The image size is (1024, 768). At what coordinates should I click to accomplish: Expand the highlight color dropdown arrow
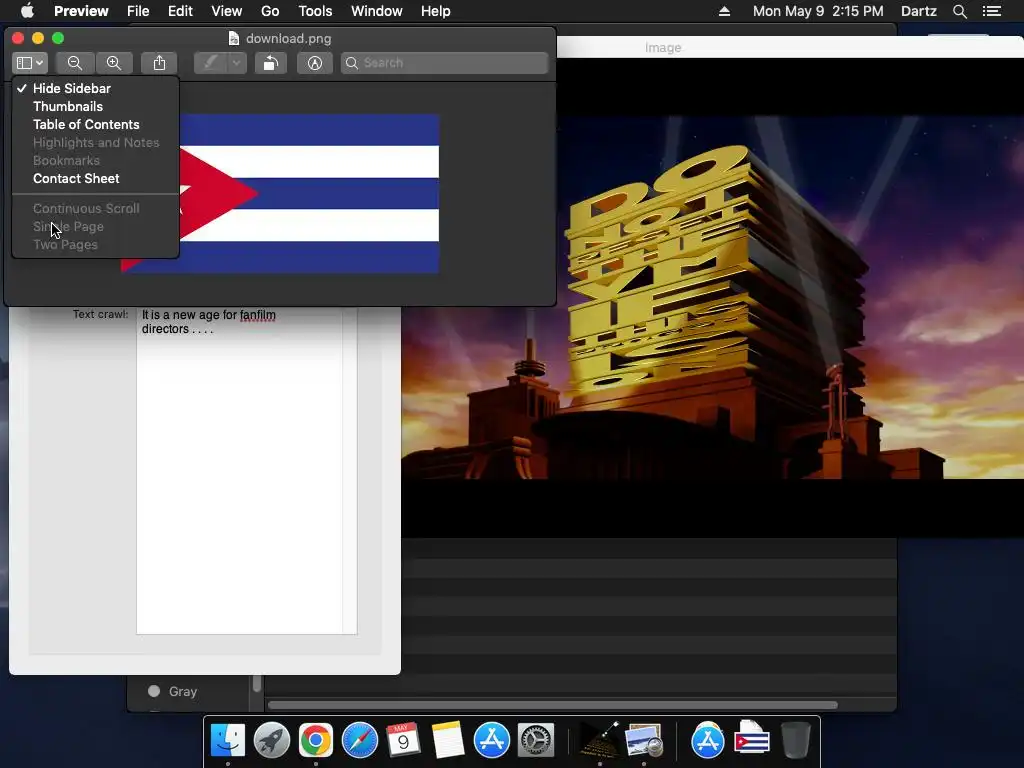point(236,63)
